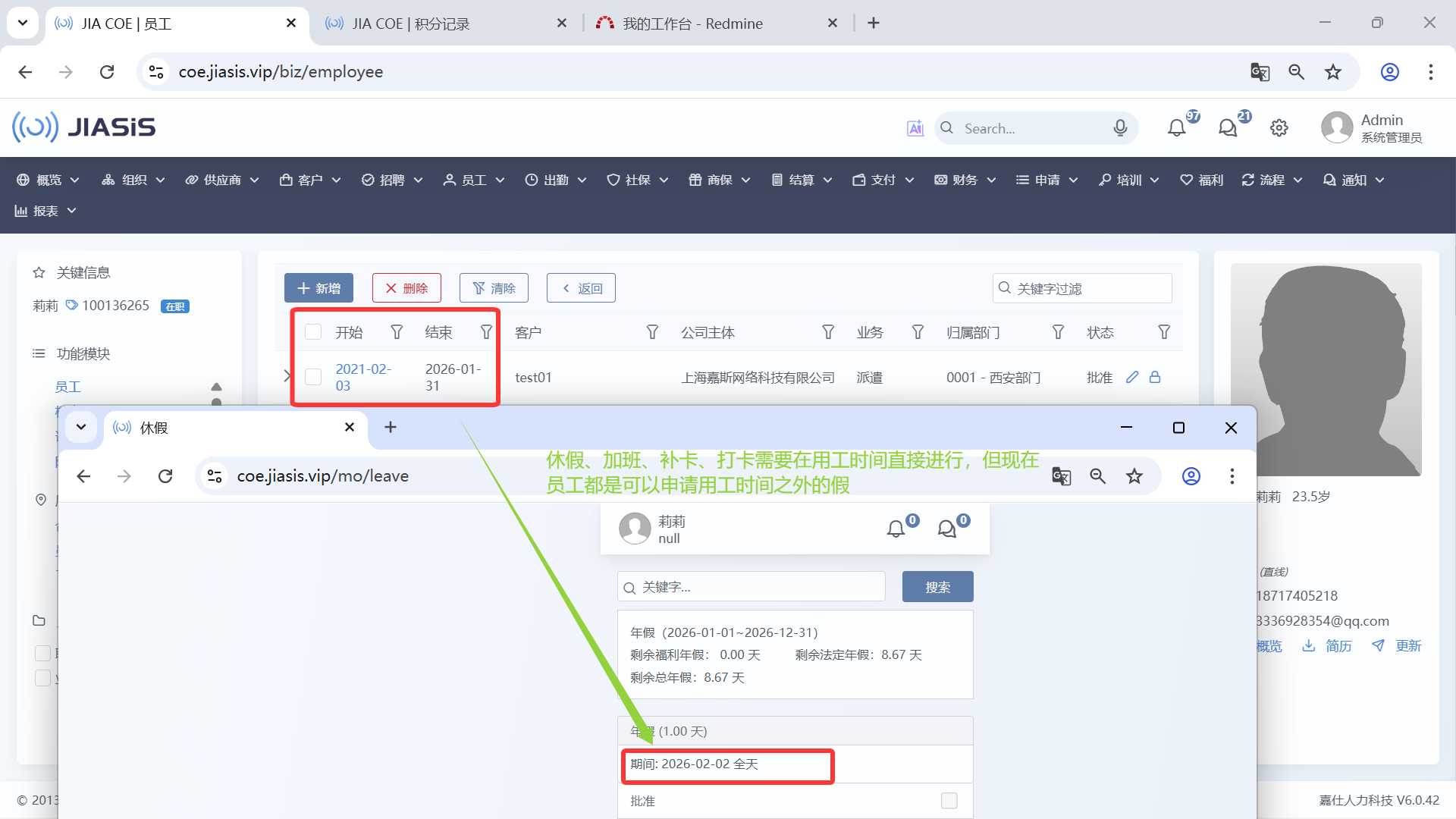This screenshot has height=819, width=1456.
Task: Toggle the header select-all checkbox
Action: 313,332
